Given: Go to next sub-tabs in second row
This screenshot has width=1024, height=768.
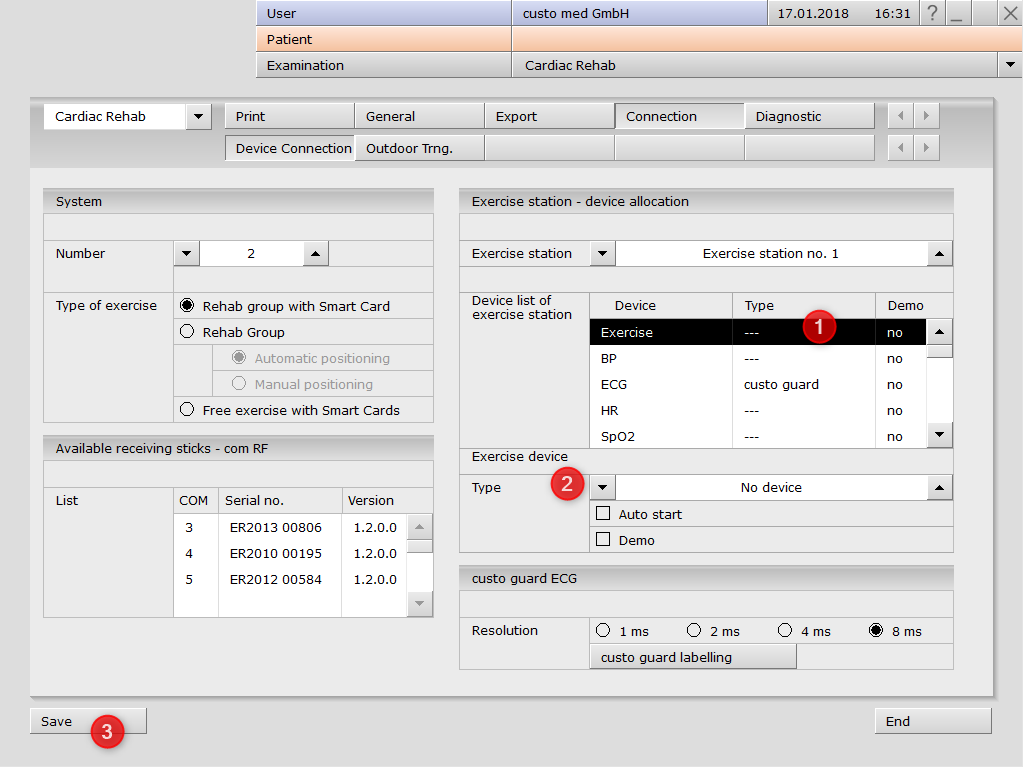Looking at the screenshot, I should click(926, 148).
